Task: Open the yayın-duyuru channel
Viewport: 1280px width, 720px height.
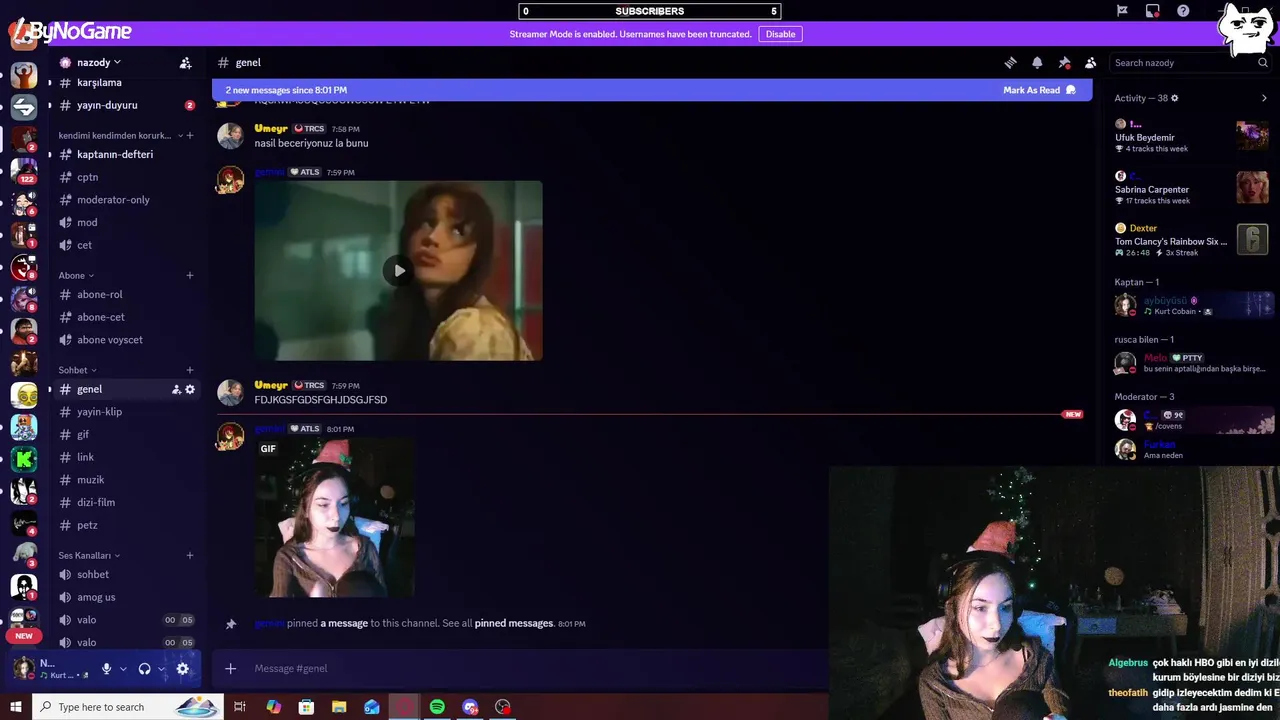Action: [125, 105]
